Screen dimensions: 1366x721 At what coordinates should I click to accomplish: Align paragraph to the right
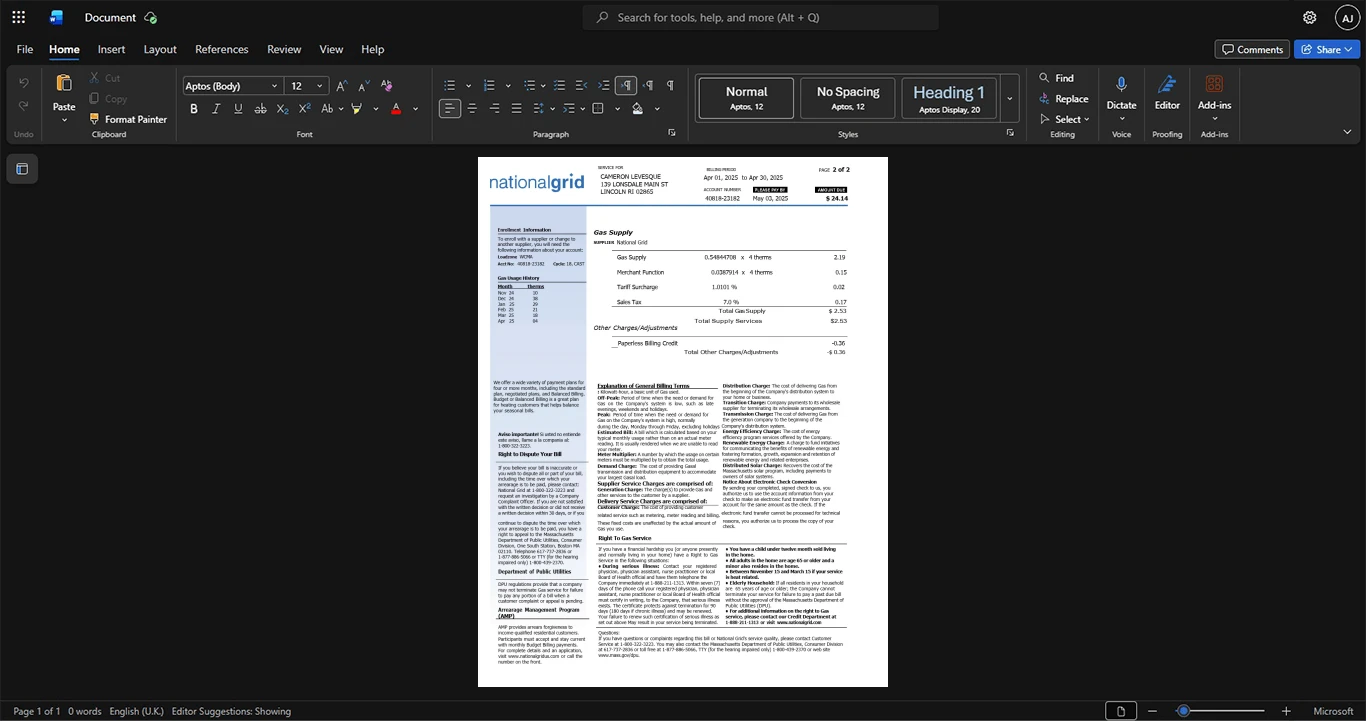(494, 109)
